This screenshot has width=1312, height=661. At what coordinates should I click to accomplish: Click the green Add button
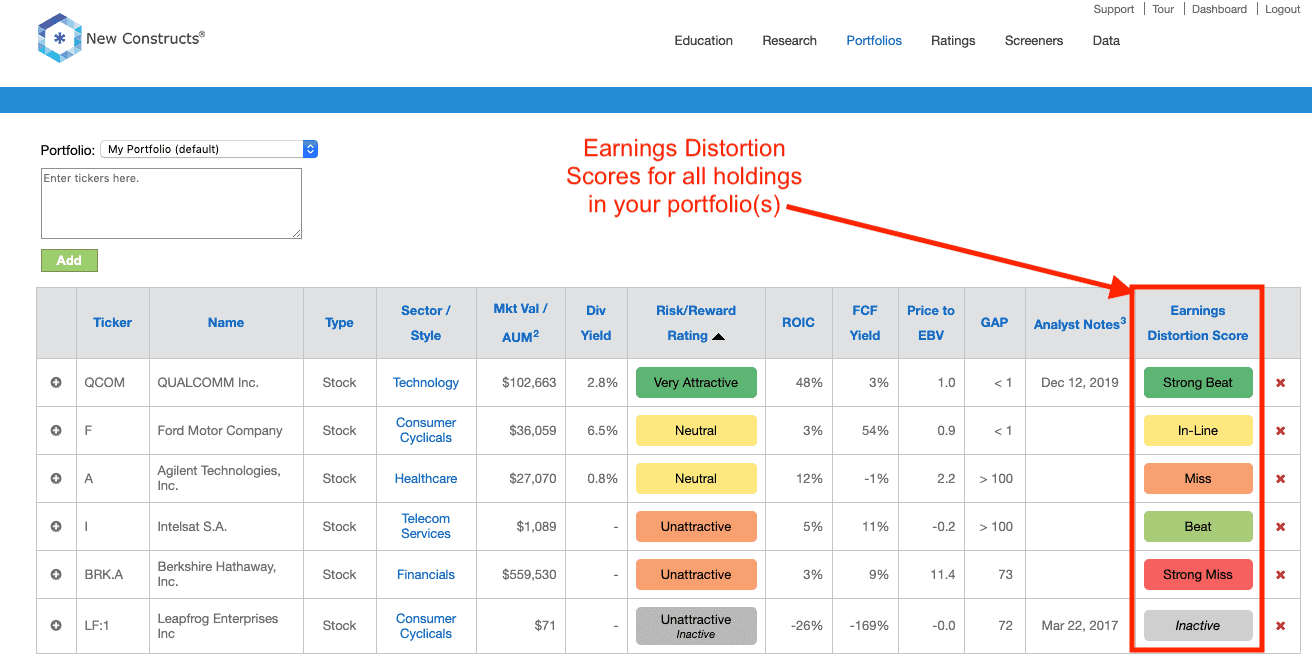[69, 260]
